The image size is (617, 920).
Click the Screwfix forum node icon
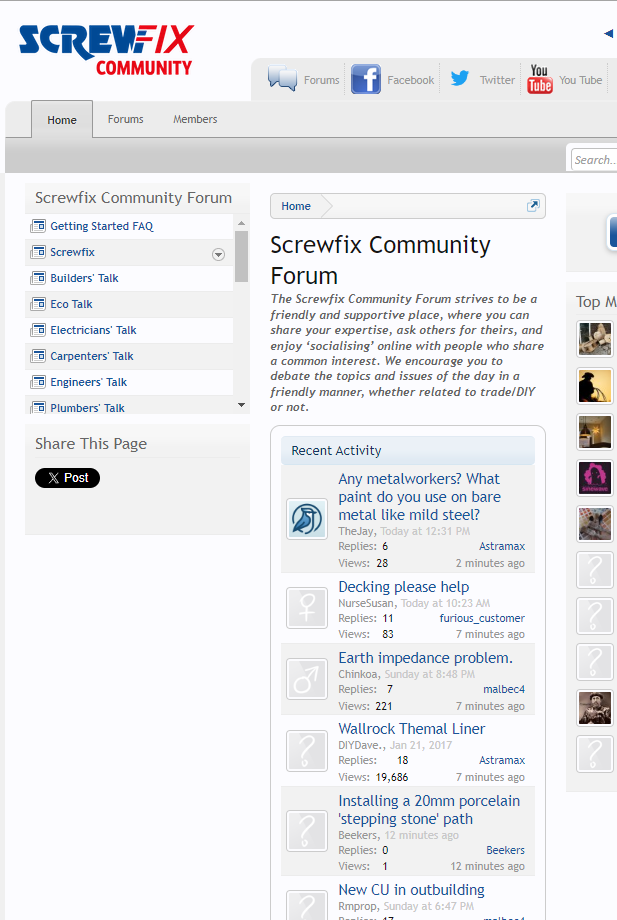coord(38,252)
